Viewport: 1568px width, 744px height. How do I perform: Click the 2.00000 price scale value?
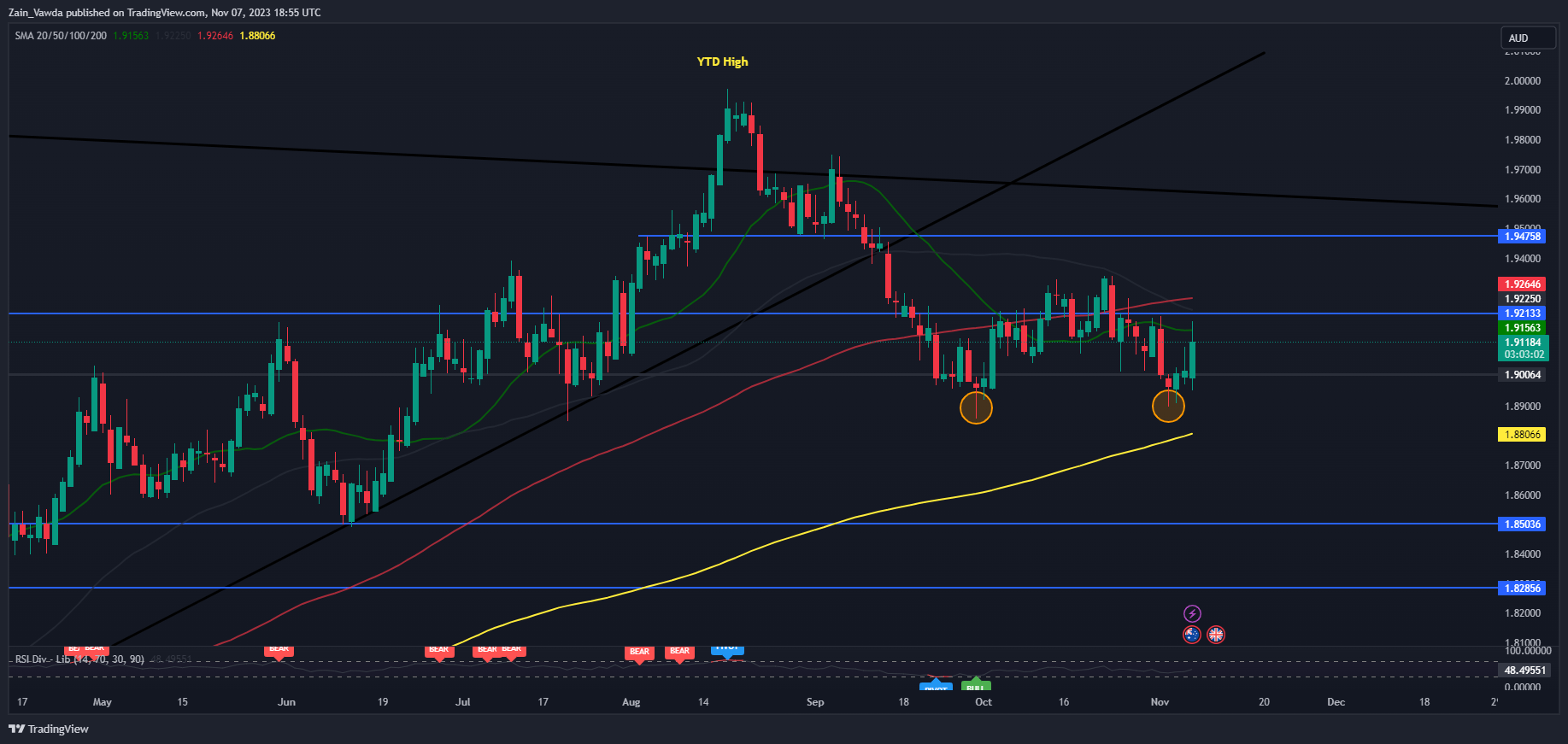[1523, 81]
